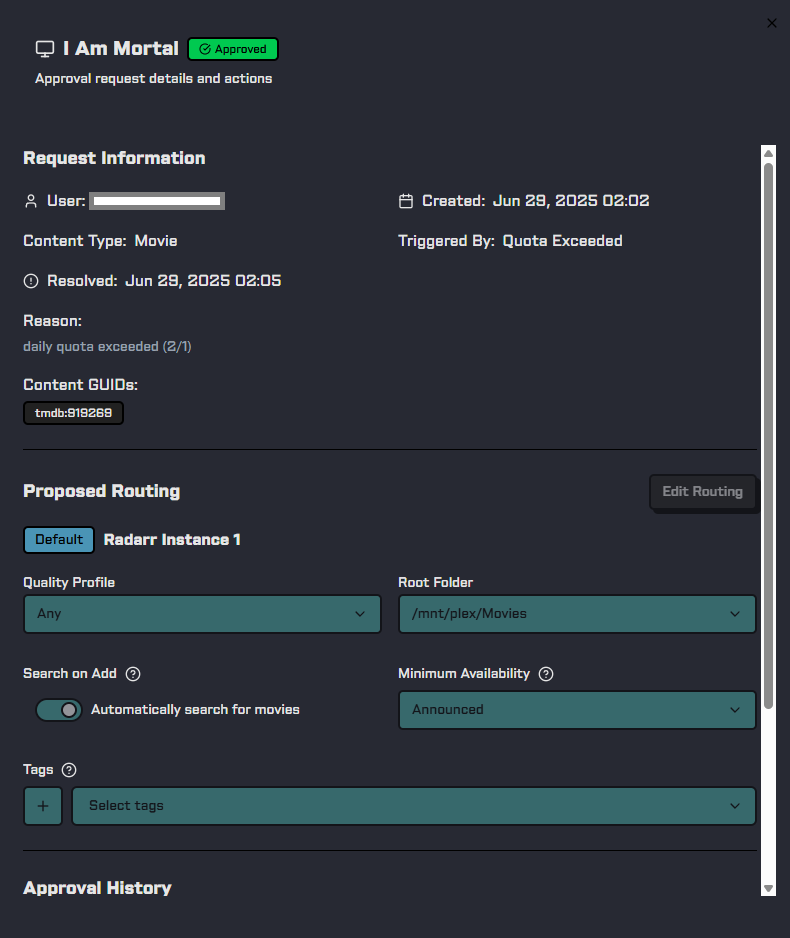Toggle automatically search for movies
The image size is (790, 938).
tap(59, 710)
